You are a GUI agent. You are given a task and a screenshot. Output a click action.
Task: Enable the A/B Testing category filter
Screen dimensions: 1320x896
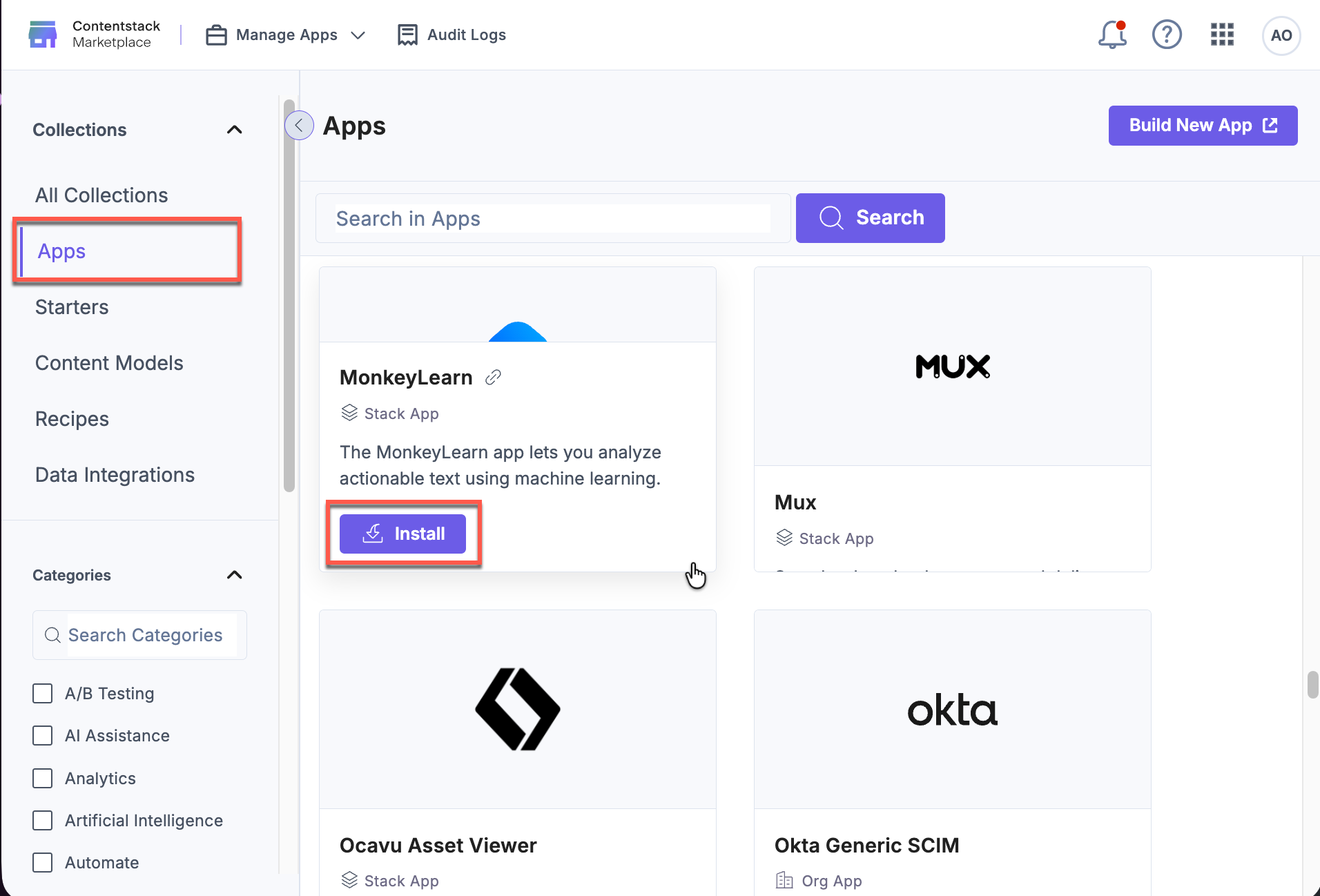tap(43, 693)
